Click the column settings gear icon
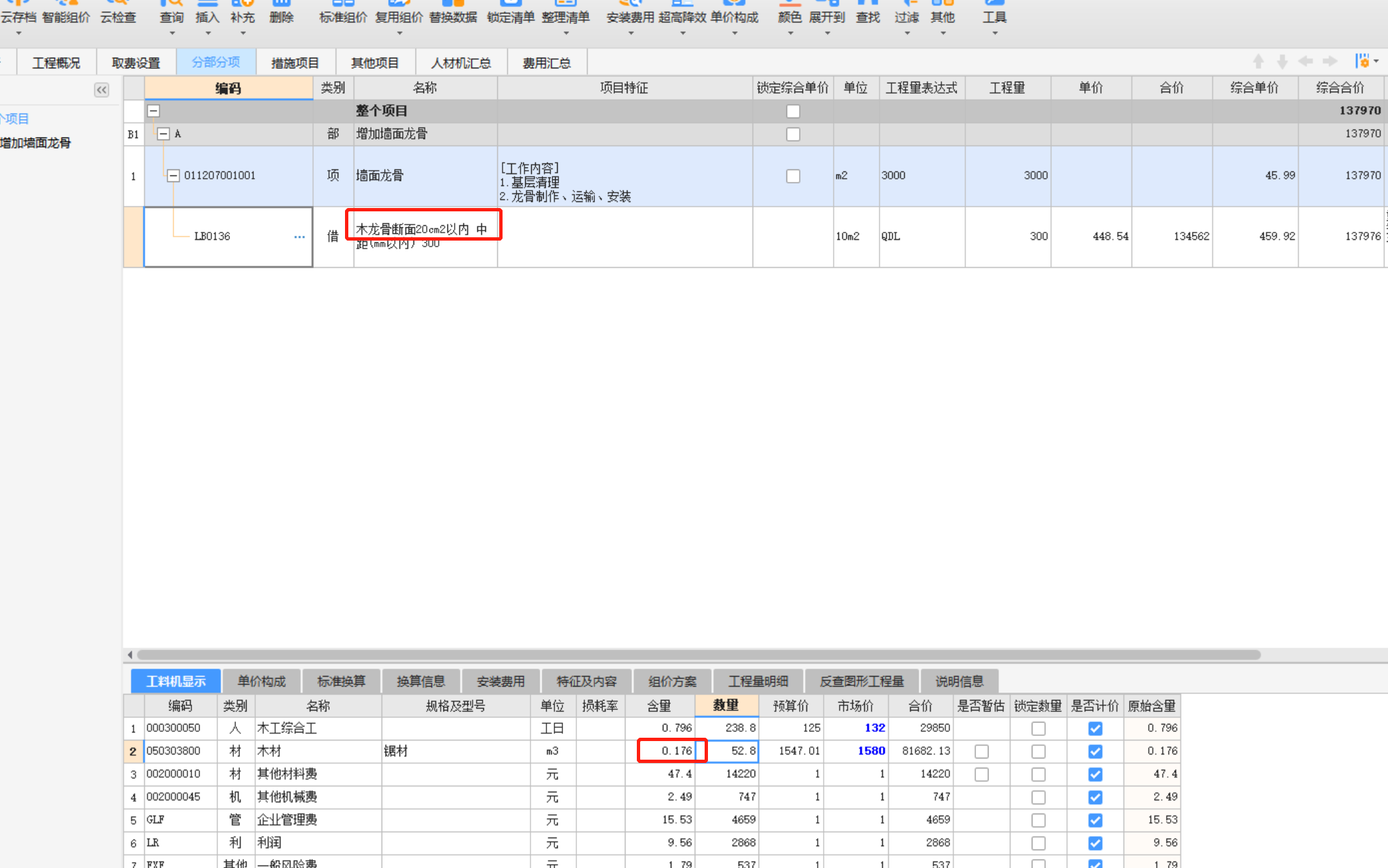Viewport: 1388px width, 868px height. [1363, 61]
